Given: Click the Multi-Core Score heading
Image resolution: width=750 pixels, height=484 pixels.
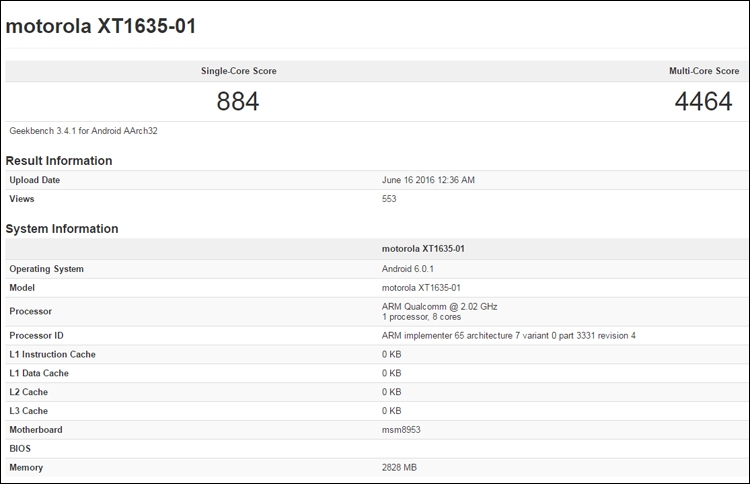Looking at the screenshot, I should click(703, 71).
